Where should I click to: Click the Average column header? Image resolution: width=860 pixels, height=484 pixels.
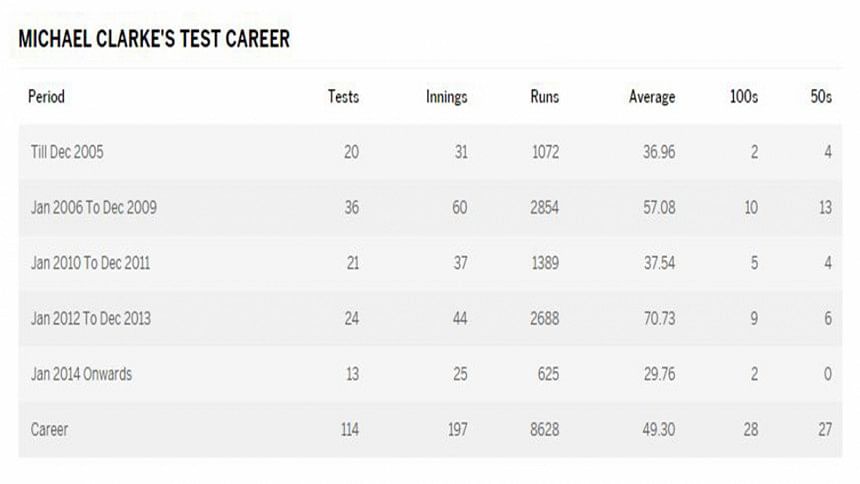point(652,97)
